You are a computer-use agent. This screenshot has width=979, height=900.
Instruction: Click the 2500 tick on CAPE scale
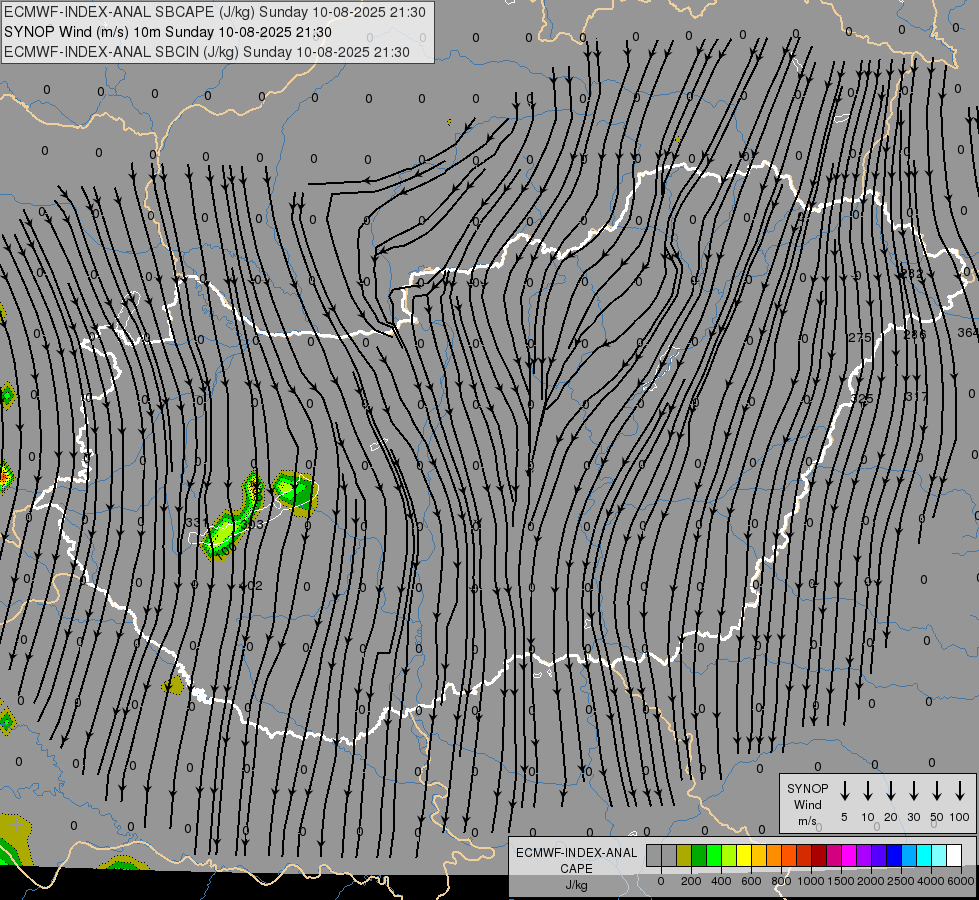click(901, 881)
